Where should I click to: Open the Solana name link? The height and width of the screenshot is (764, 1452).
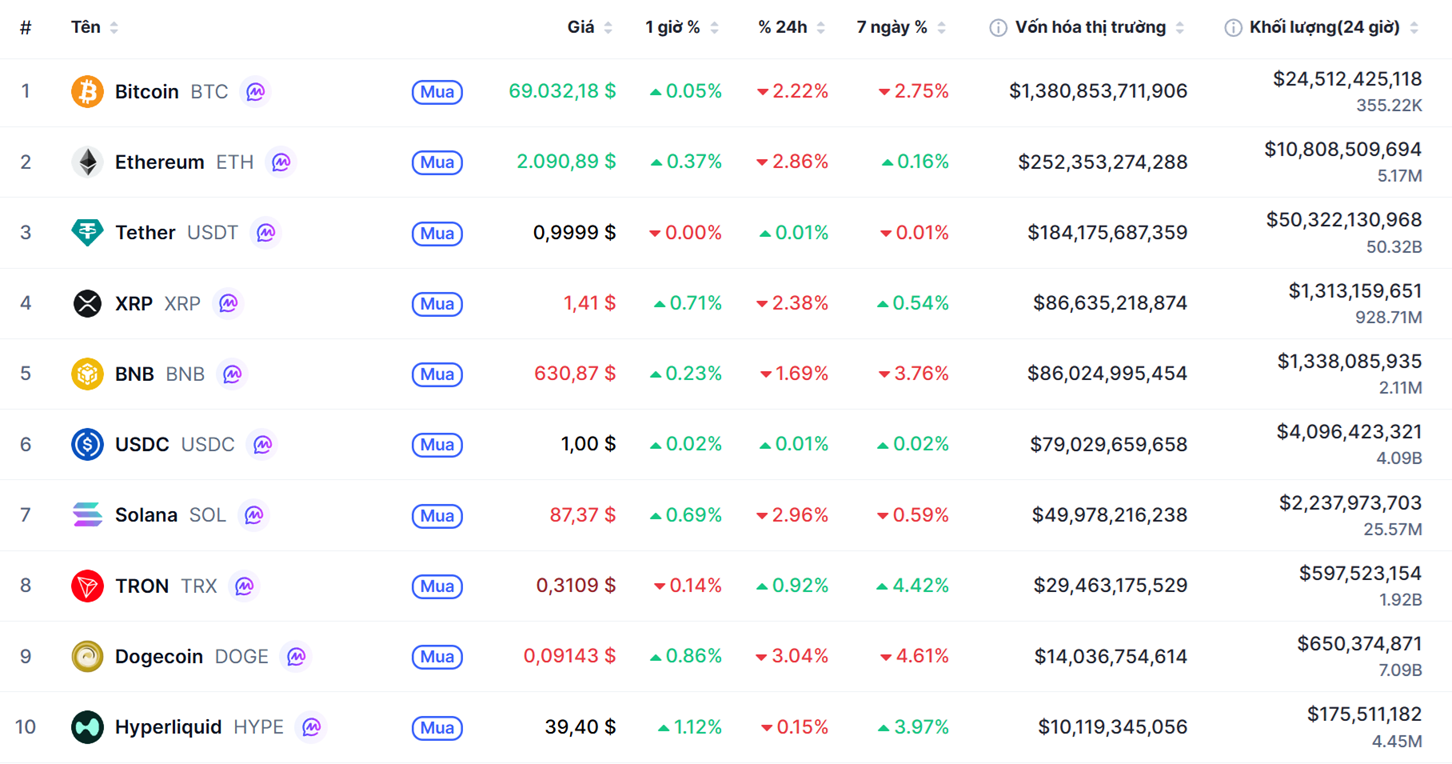point(146,515)
